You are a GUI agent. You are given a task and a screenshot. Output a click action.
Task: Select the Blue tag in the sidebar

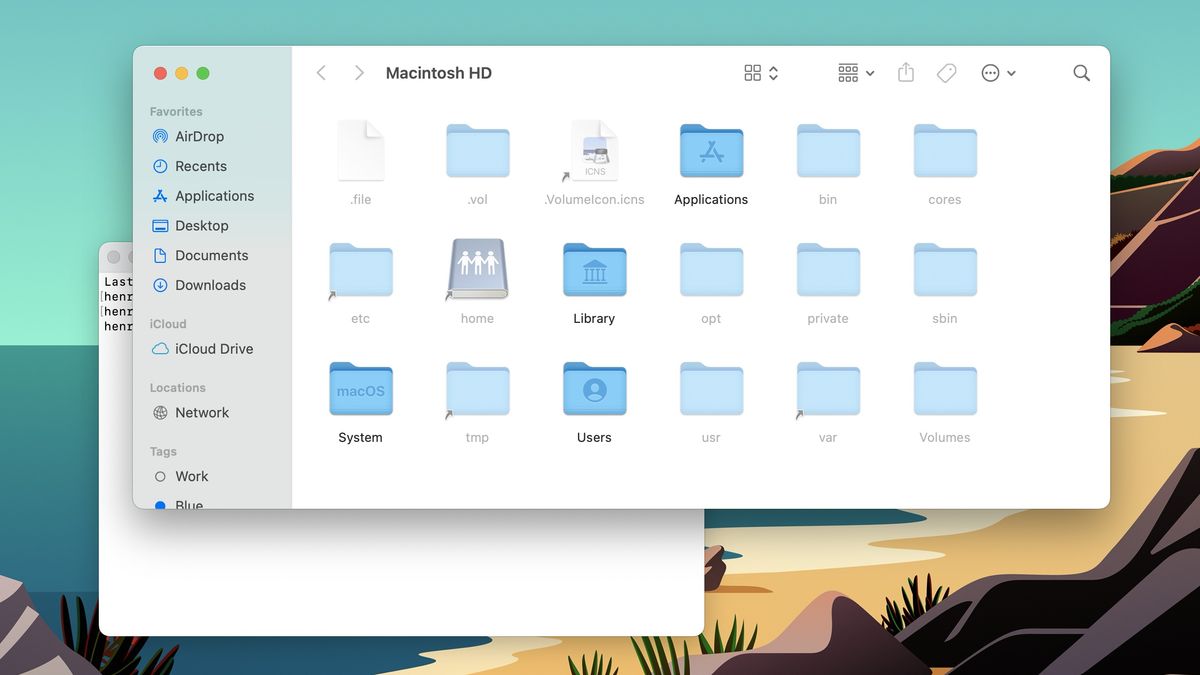188,505
